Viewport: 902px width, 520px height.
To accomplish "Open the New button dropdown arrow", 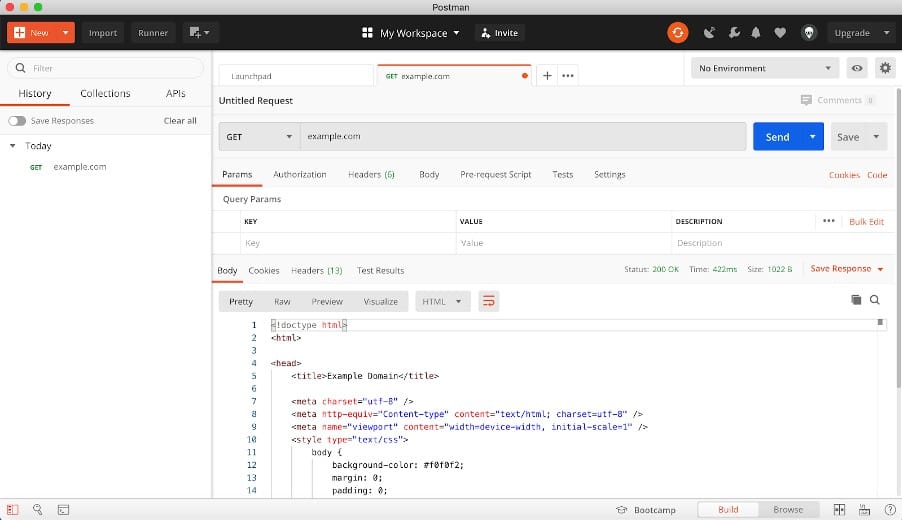I will point(66,33).
